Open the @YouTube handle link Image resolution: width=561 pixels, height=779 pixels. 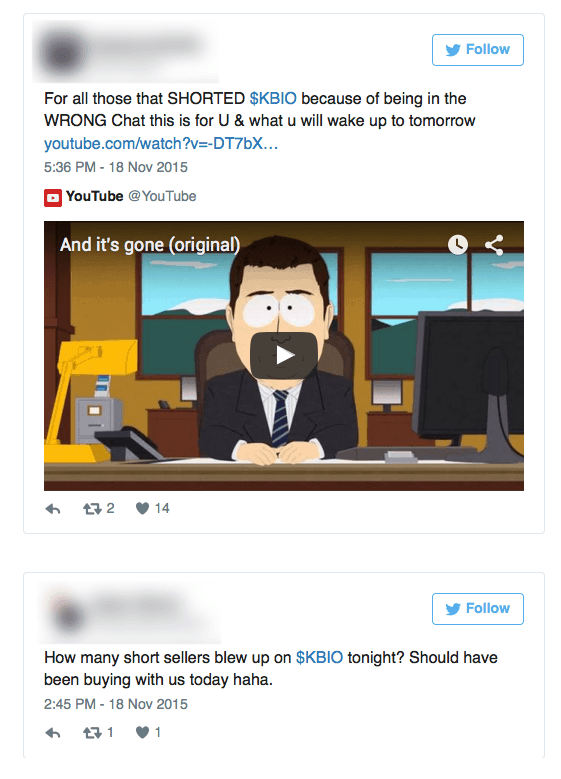(162, 196)
